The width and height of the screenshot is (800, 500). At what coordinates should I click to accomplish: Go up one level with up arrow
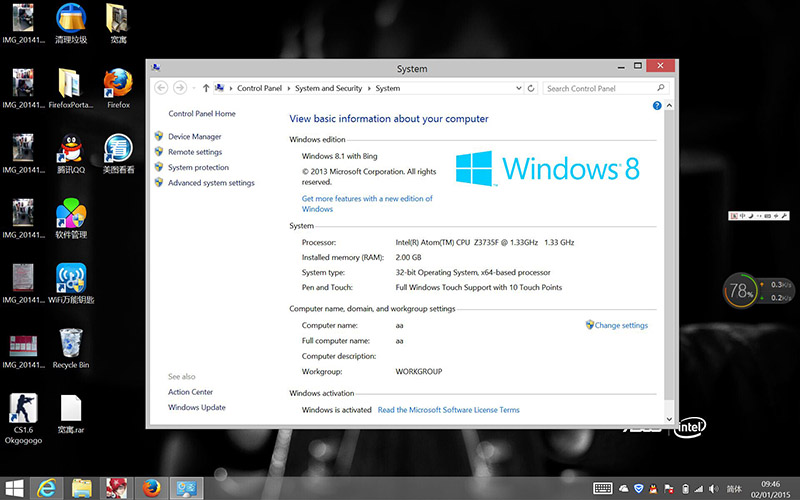pyautogui.click(x=206, y=88)
